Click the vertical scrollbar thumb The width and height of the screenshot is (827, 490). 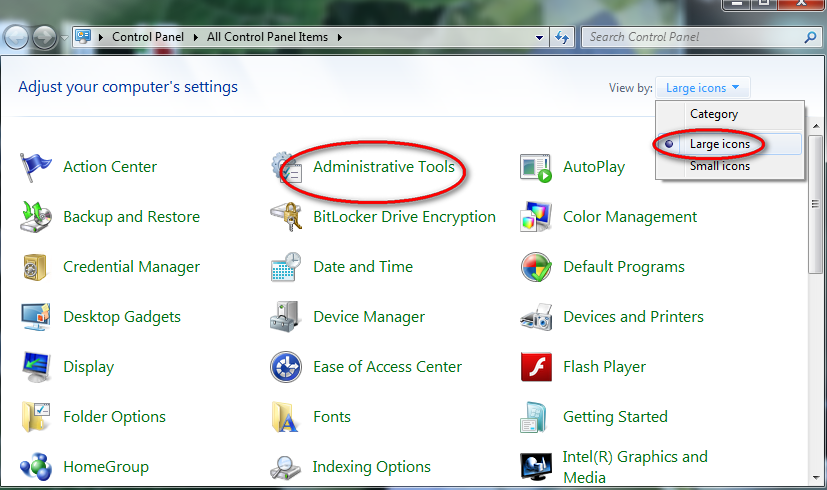[x=815, y=204]
